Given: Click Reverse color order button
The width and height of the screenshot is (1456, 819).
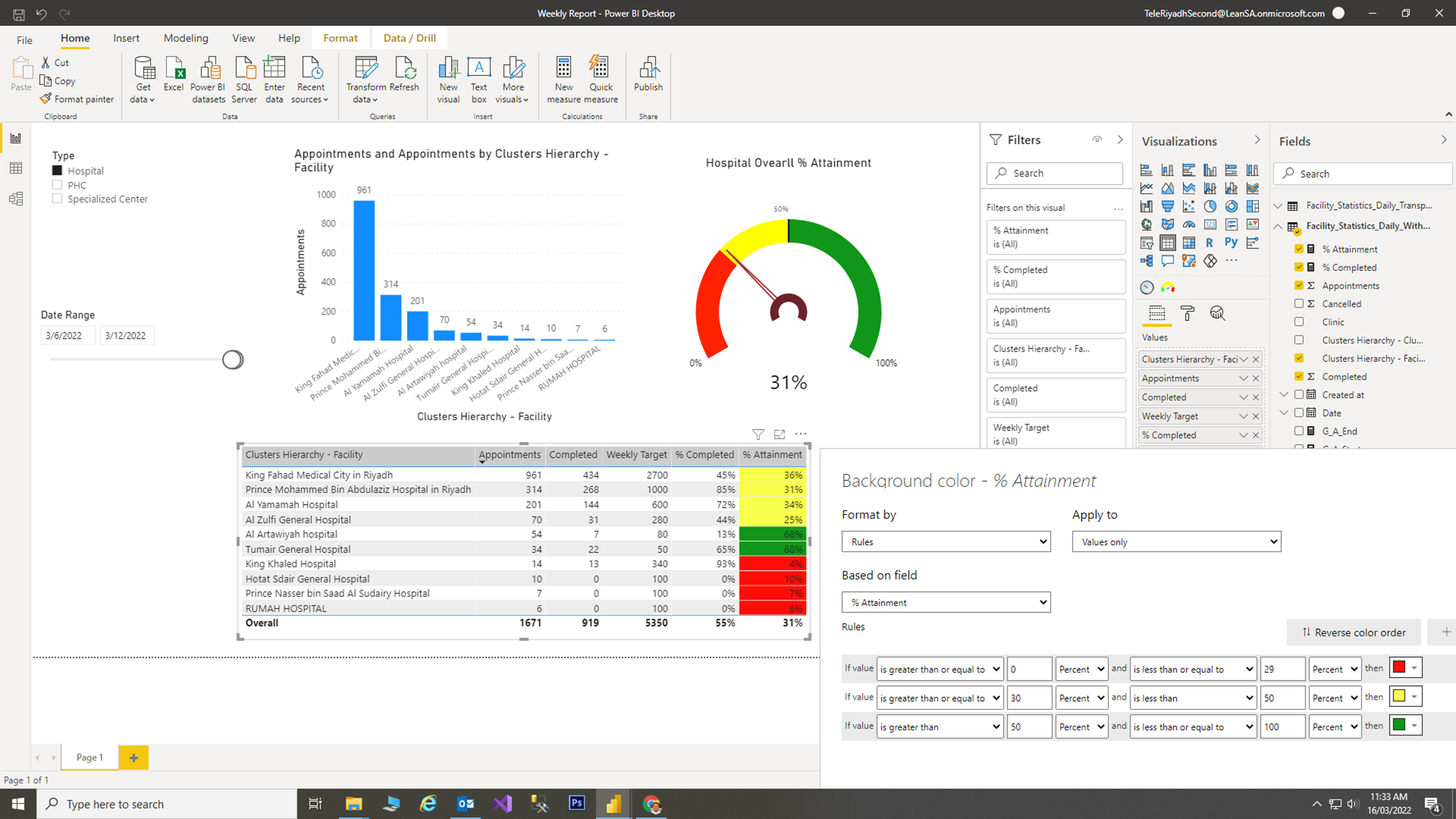Looking at the screenshot, I should 1353,632.
